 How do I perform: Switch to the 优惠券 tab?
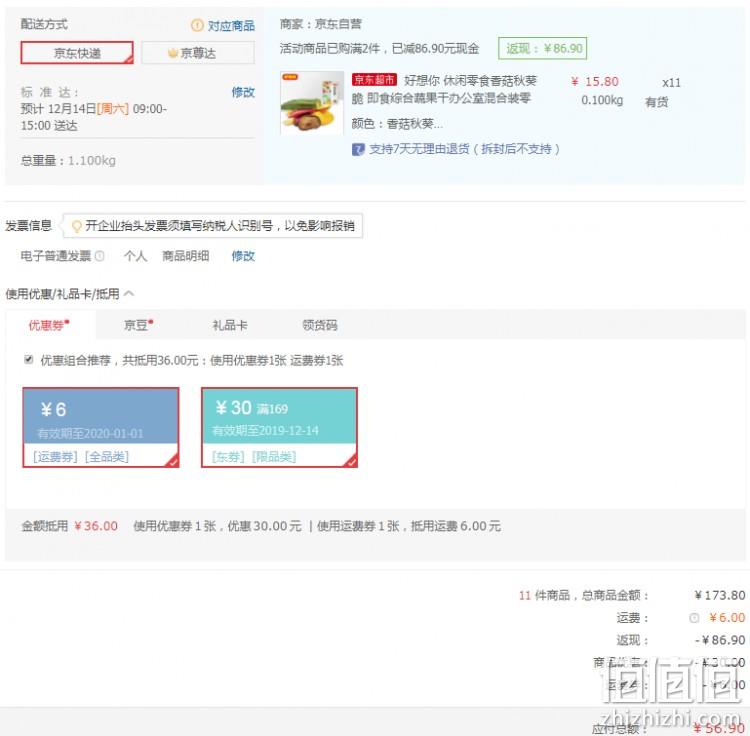click(49, 325)
